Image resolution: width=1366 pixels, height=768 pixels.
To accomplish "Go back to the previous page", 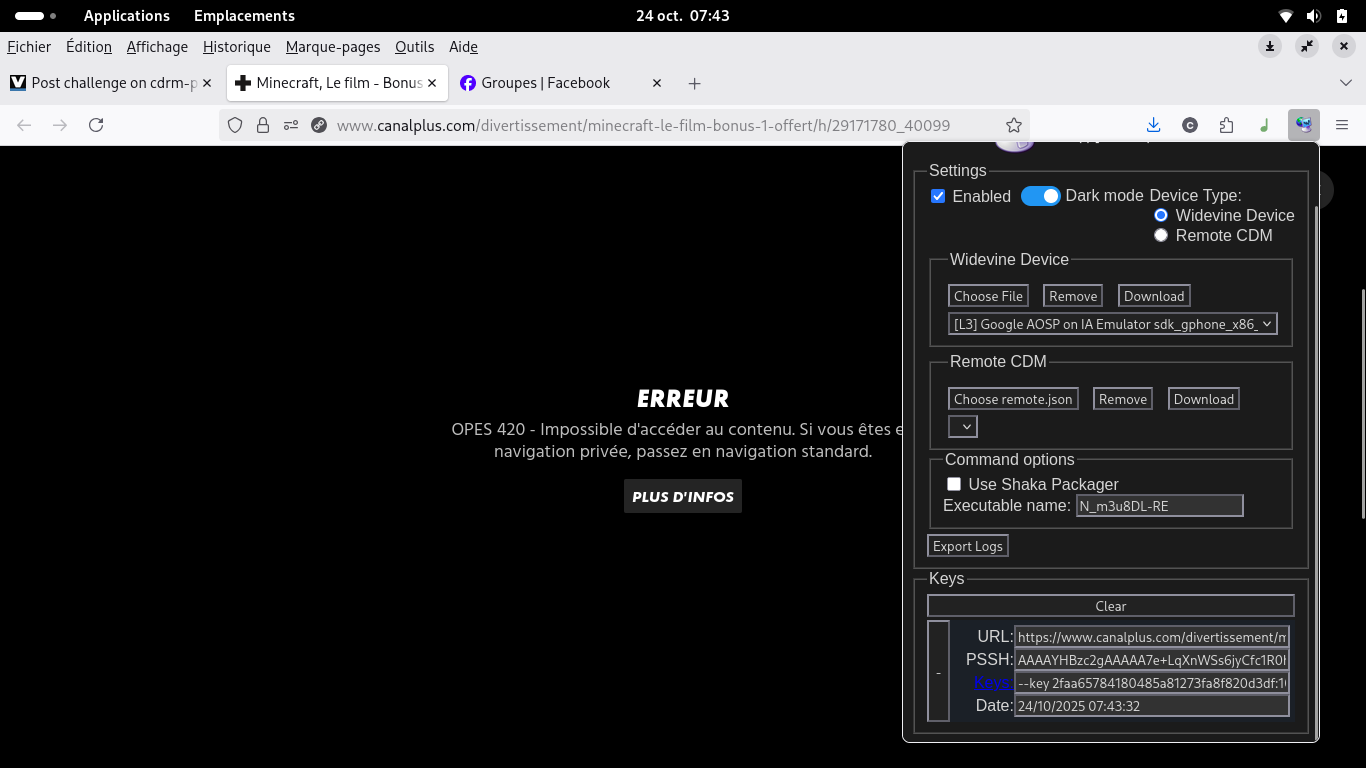I will tap(24, 125).
